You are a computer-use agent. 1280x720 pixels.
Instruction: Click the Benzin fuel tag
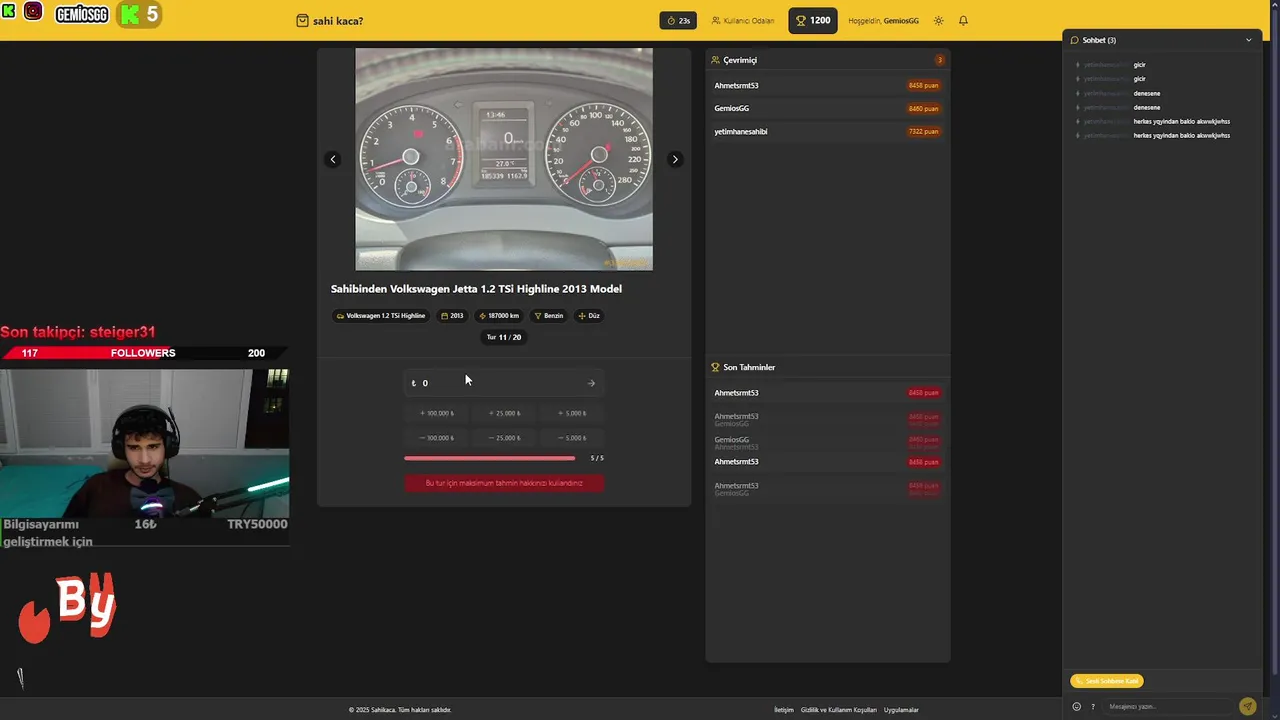549,316
